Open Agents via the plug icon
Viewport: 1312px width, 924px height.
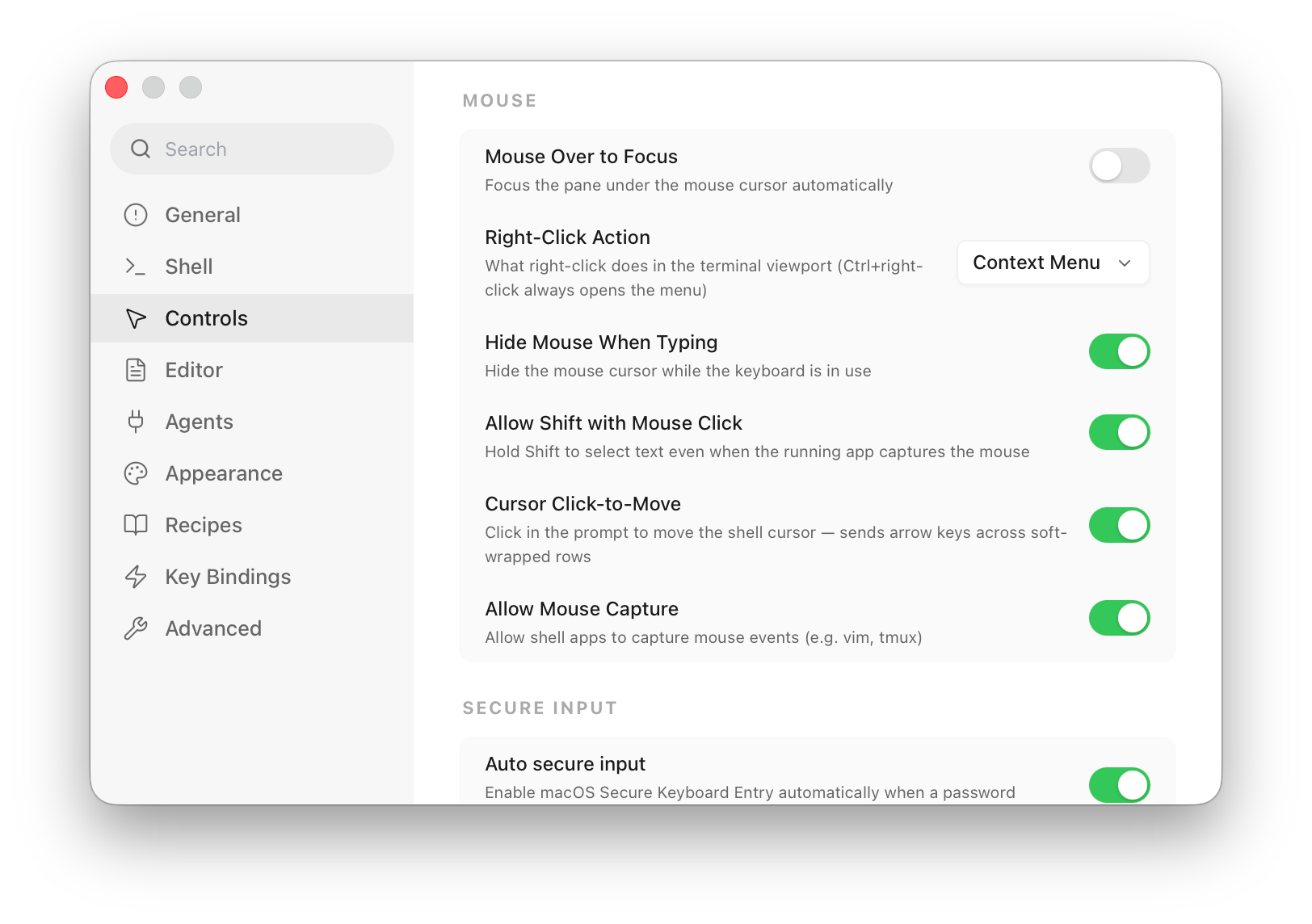pos(136,422)
